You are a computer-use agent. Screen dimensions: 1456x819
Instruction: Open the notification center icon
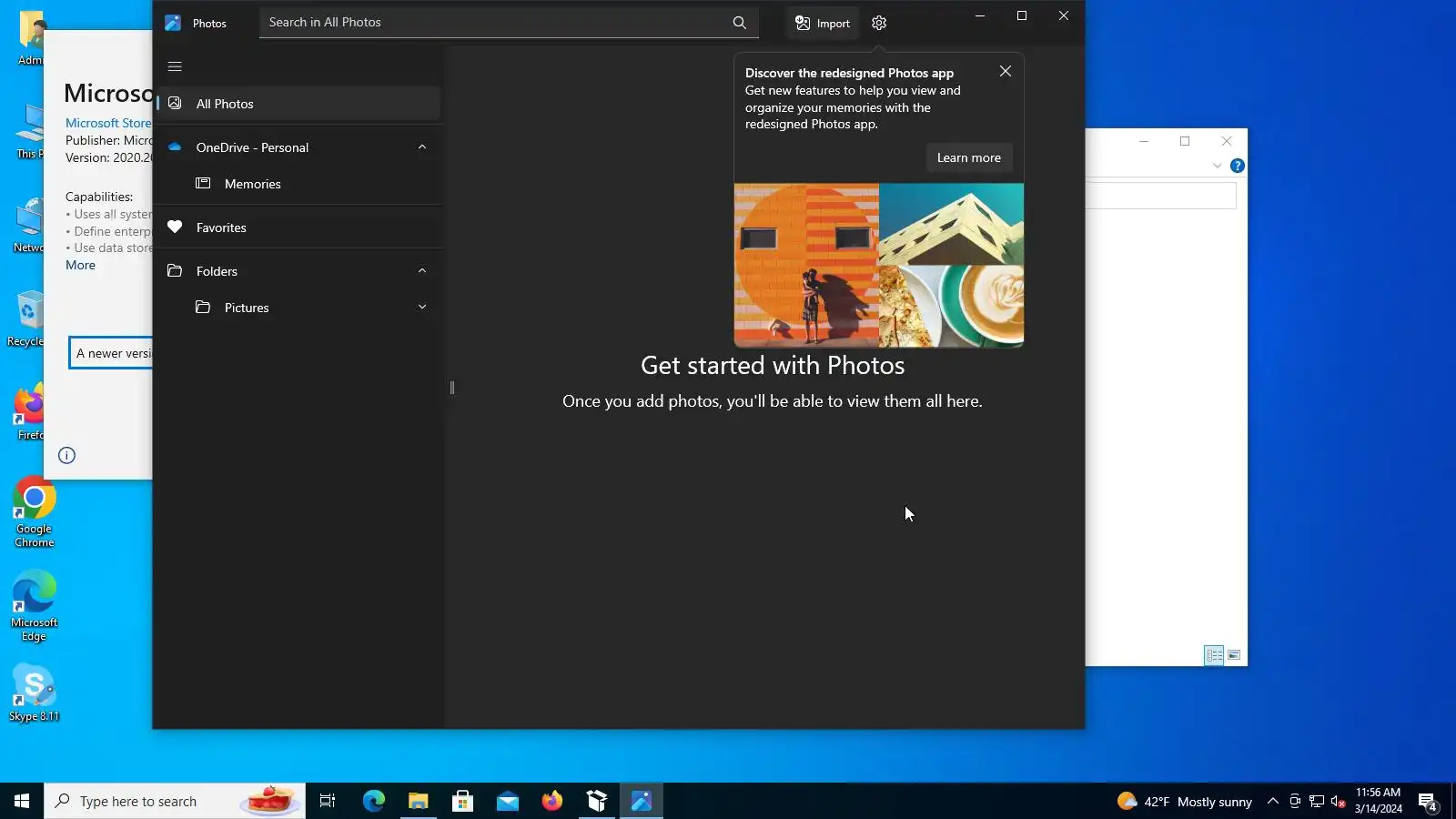1428,802
